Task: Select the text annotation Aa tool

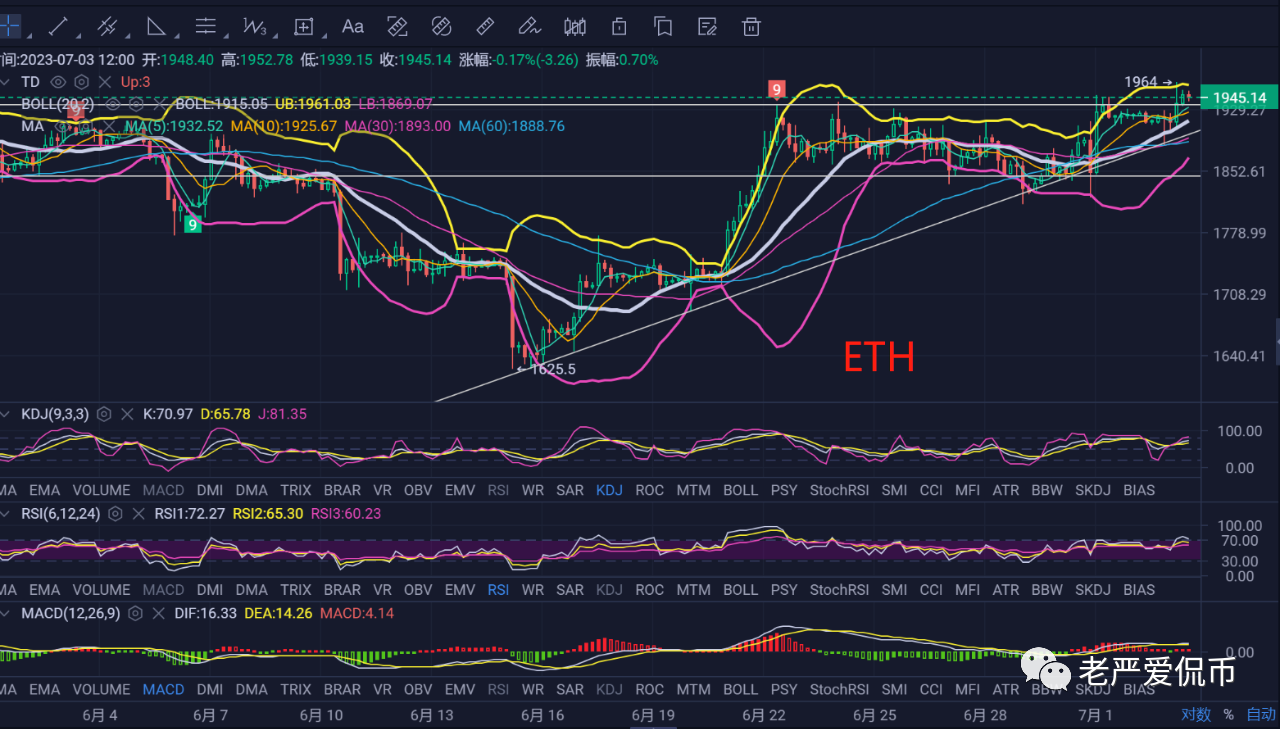Action: [352, 26]
